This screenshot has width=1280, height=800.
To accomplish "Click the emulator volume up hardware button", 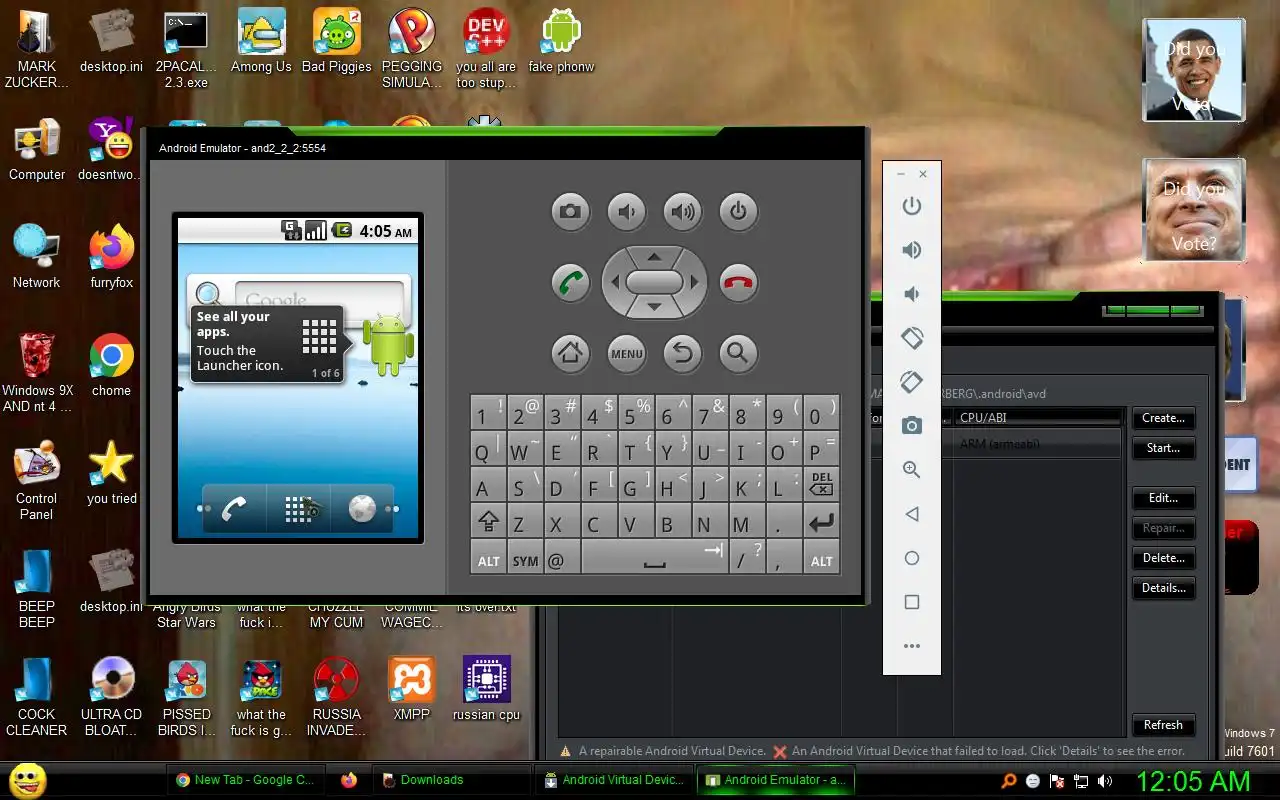I will (x=682, y=212).
